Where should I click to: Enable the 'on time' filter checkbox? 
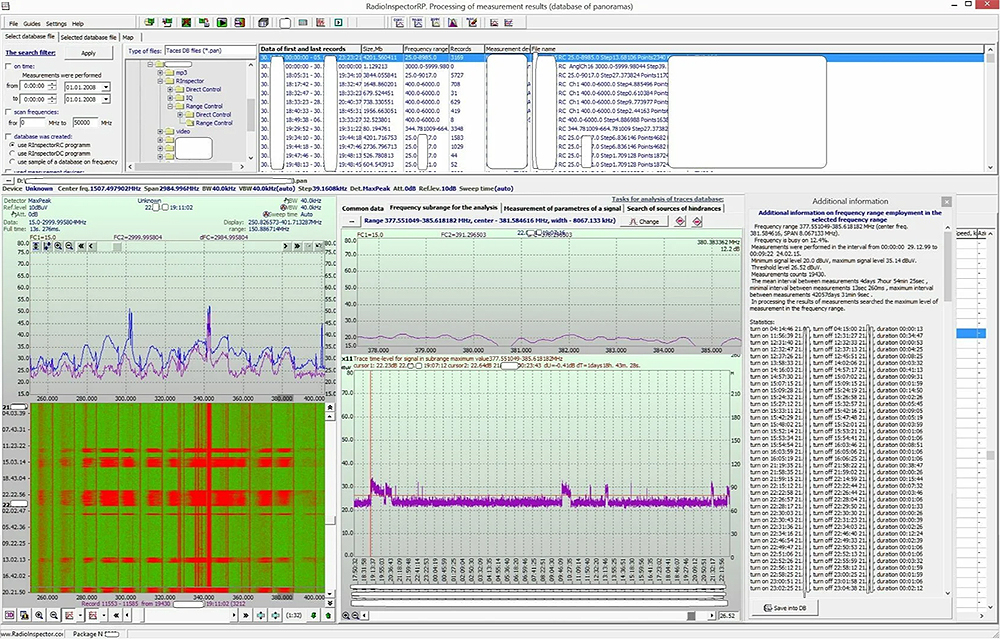point(9,66)
